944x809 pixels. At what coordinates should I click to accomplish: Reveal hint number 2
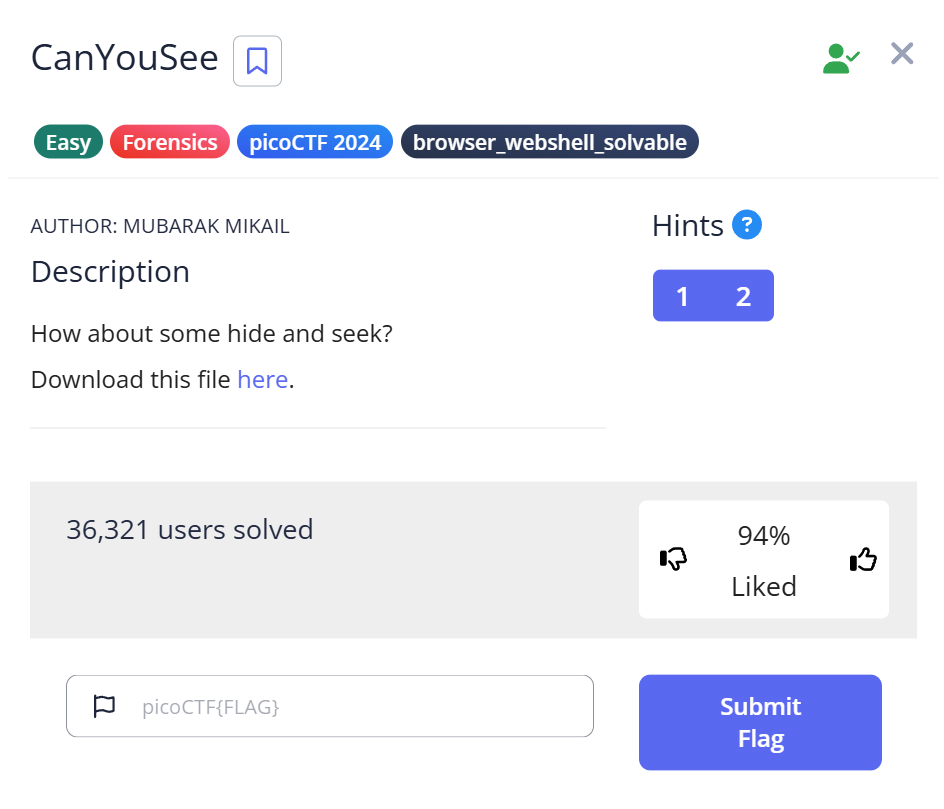tap(743, 296)
